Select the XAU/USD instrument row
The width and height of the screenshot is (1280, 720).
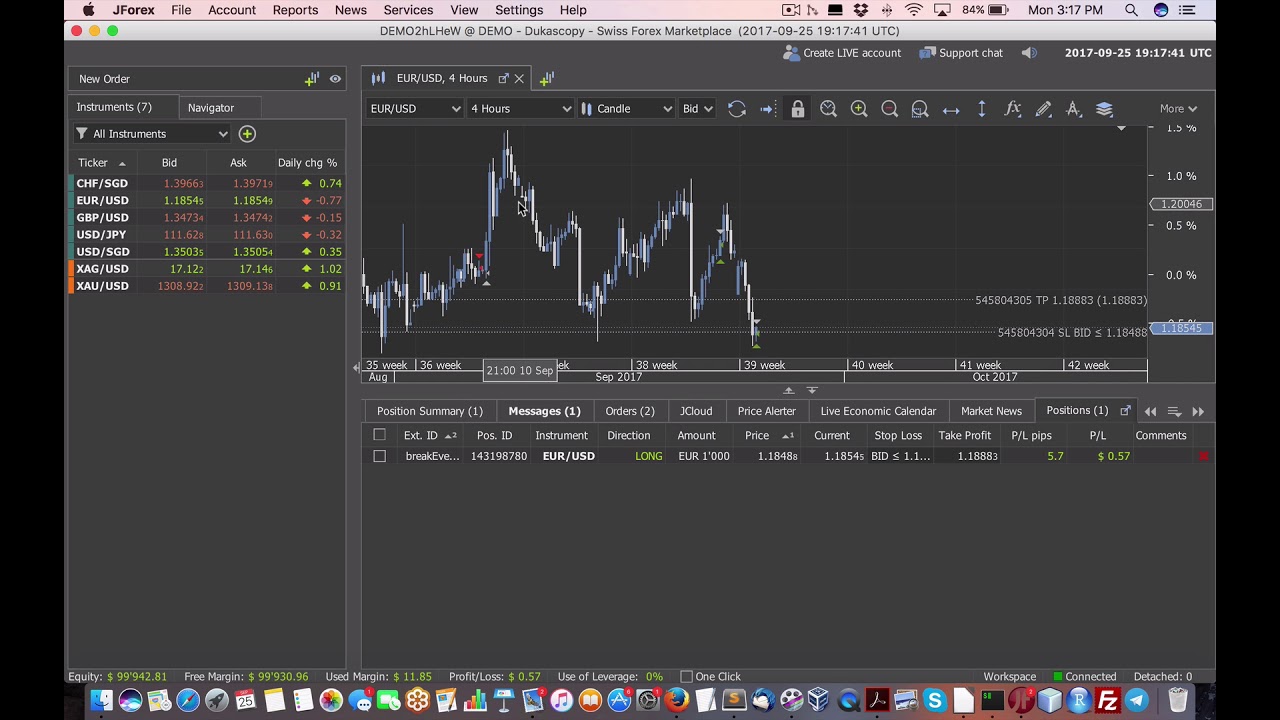(x=207, y=286)
